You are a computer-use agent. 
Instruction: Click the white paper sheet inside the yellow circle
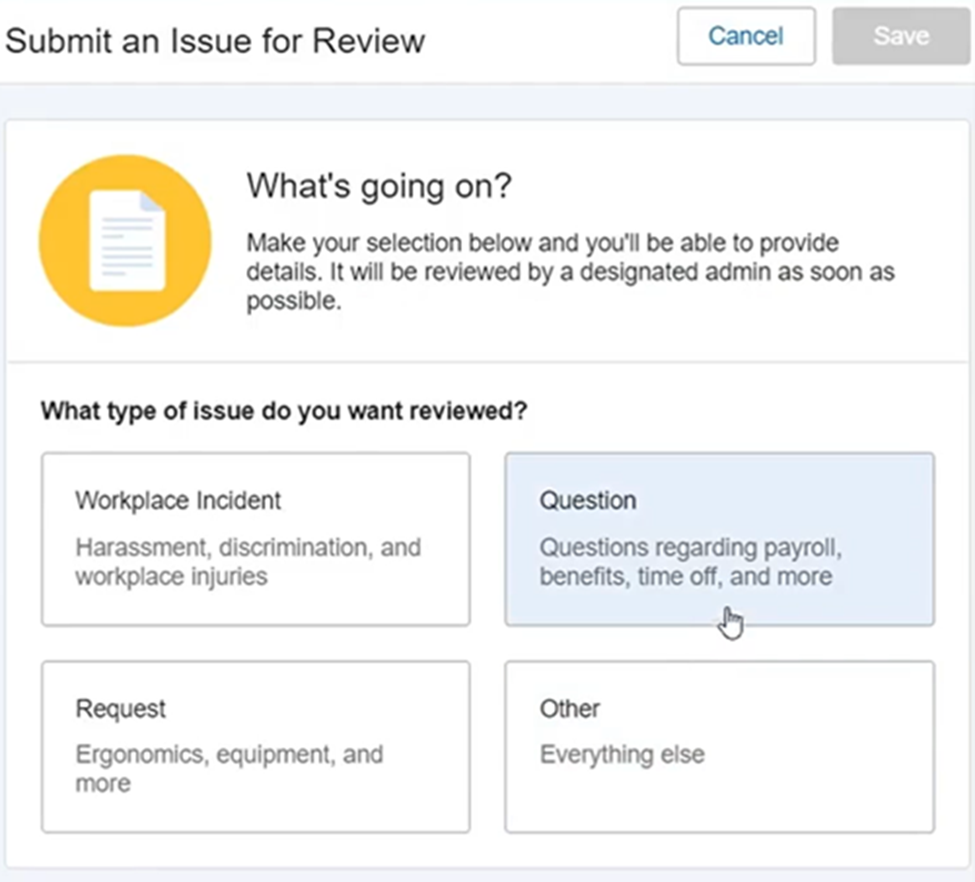point(127,241)
